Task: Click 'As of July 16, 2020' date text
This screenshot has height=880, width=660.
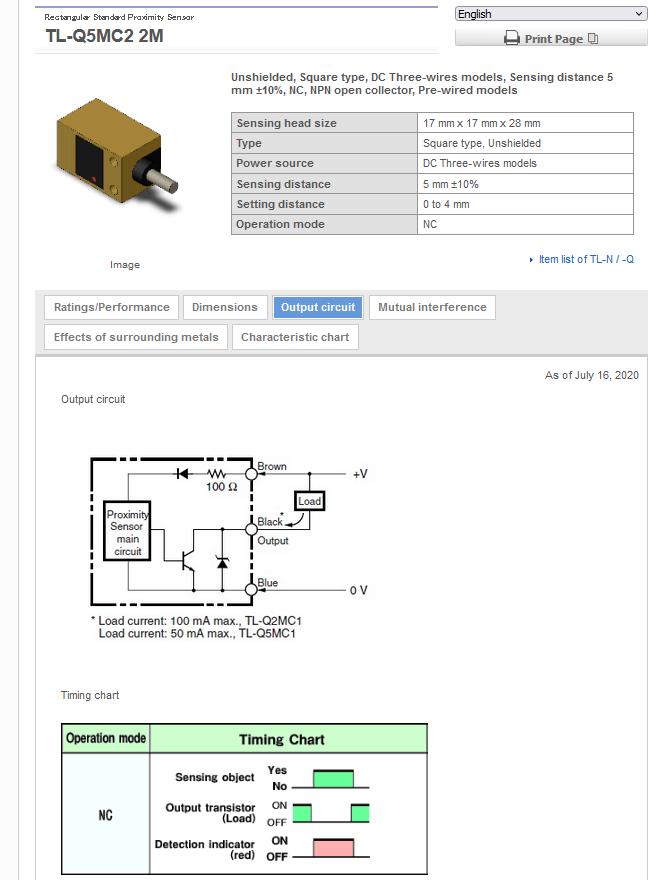Action: pos(592,375)
